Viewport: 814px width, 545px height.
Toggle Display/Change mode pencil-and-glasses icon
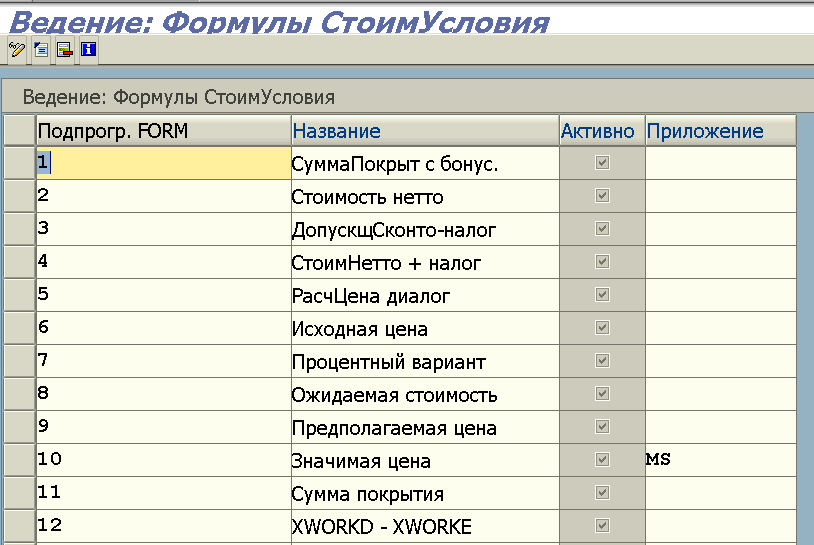click(x=17, y=50)
